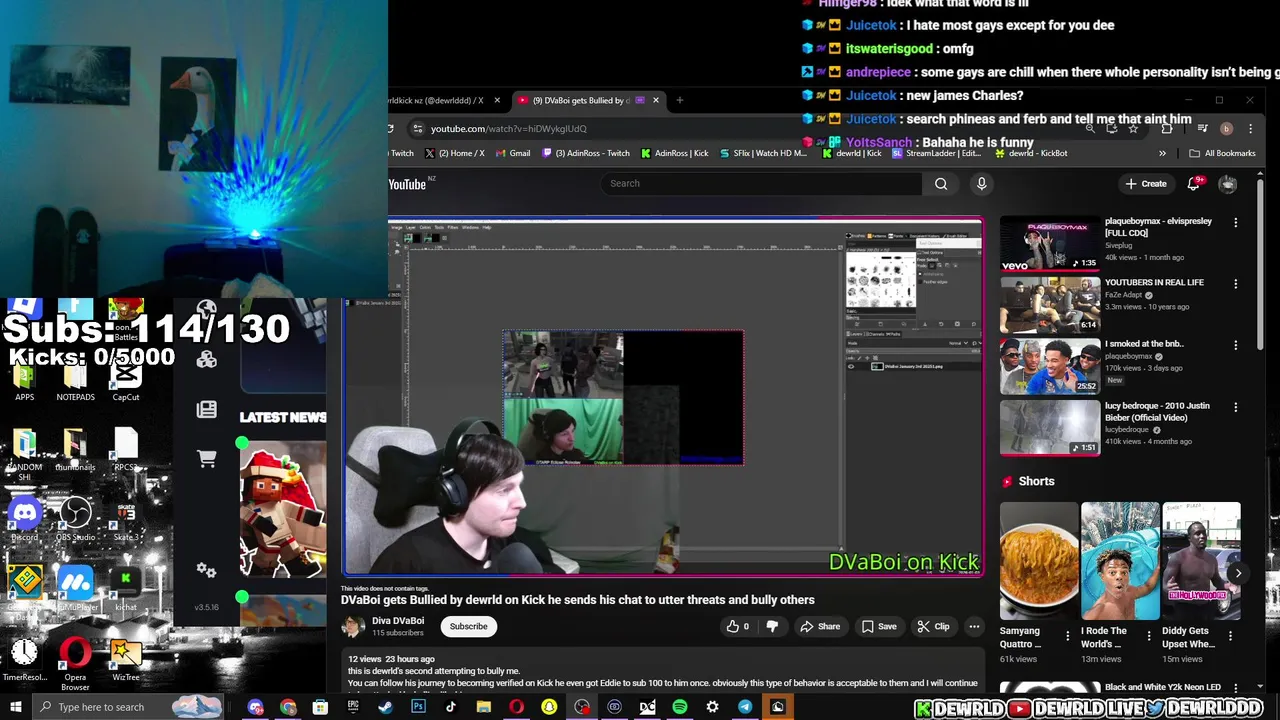
Task: Show next Shorts with arrow
Action: 1237,573
